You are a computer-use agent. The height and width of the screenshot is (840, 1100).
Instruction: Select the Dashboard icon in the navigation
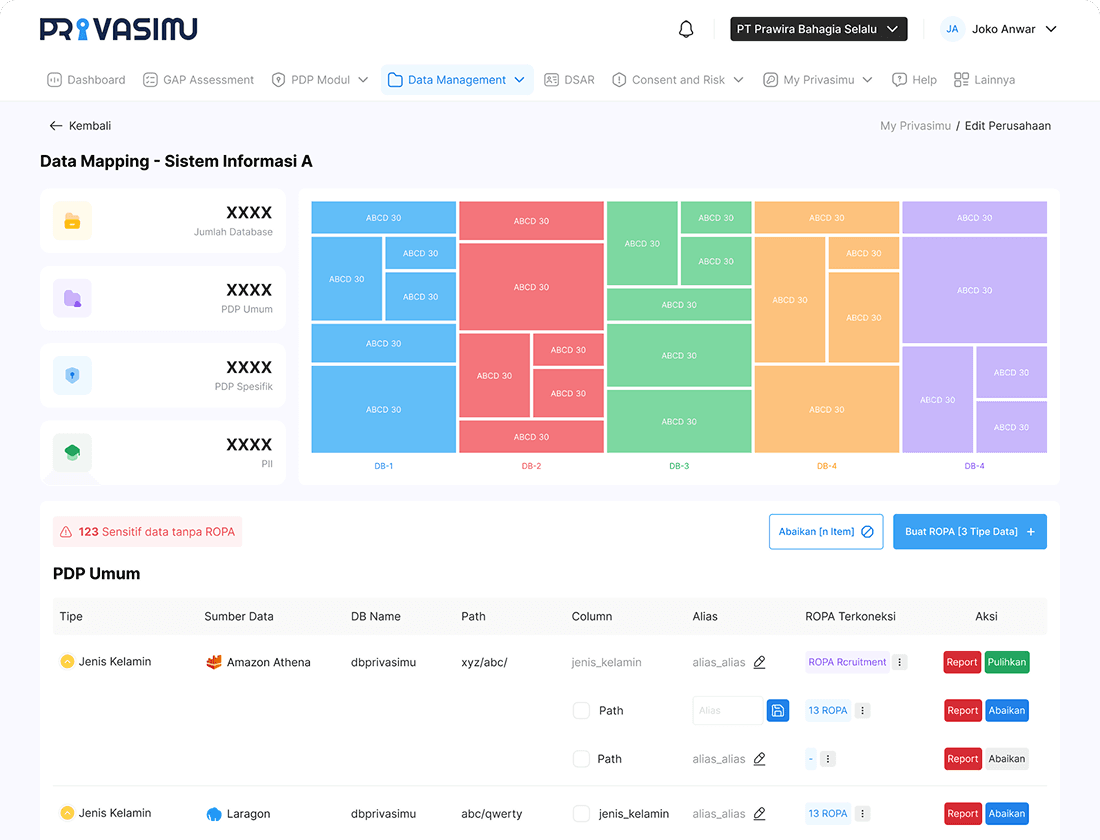tap(53, 79)
